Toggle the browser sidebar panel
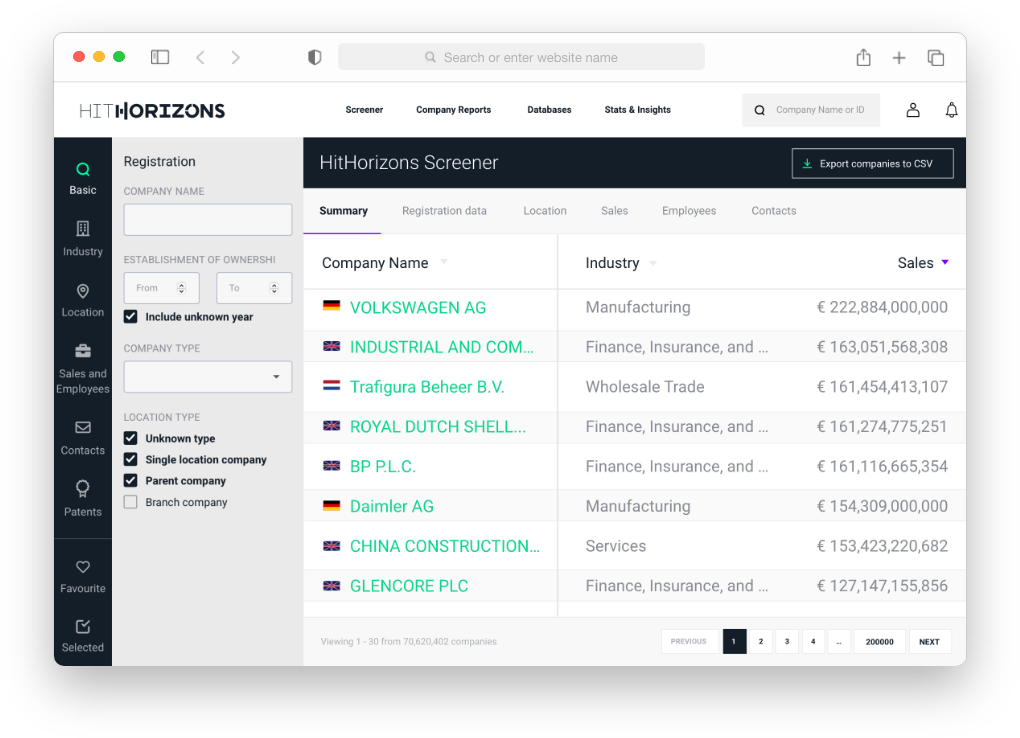The image size is (1020, 738). click(x=160, y=57)
